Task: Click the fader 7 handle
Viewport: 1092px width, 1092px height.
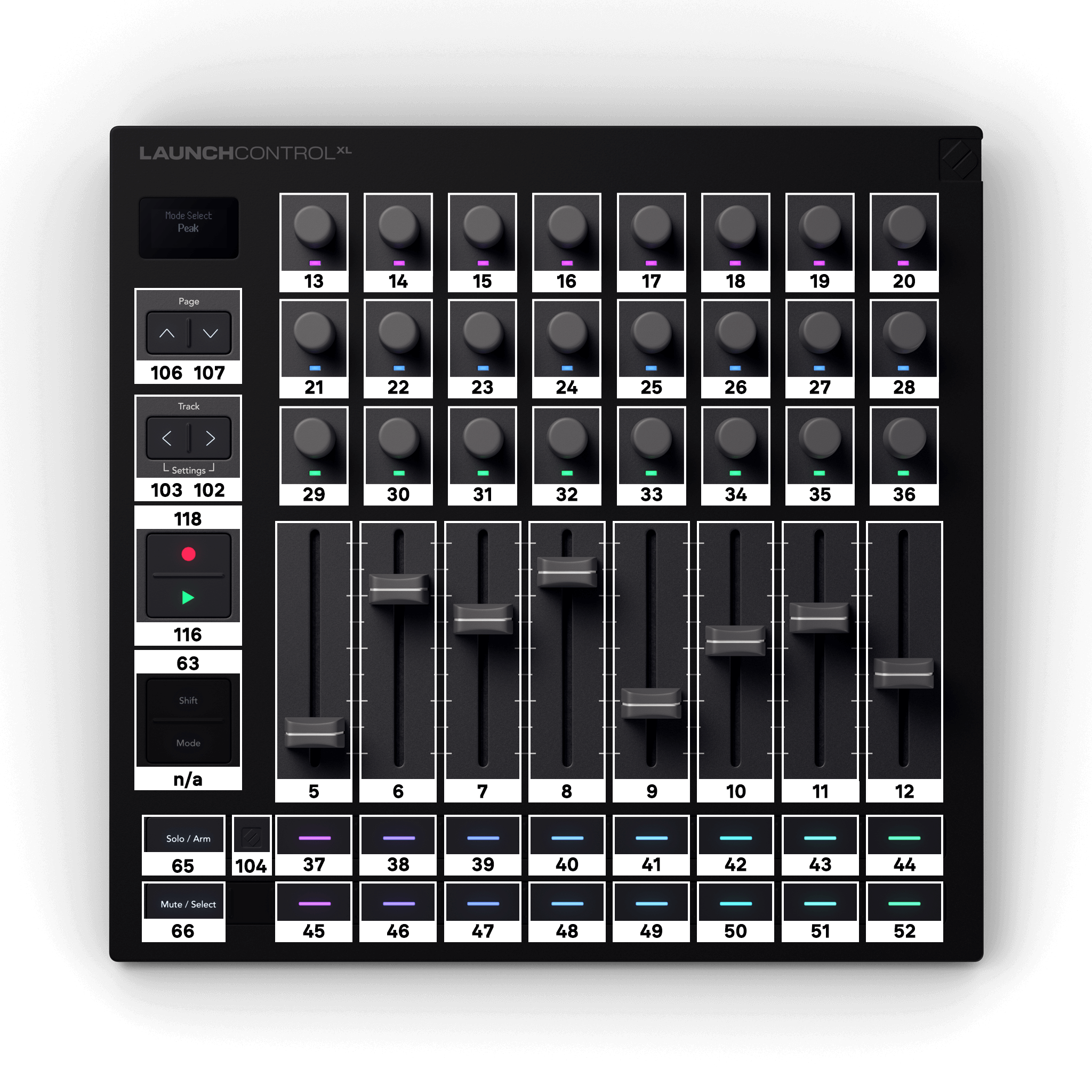Action: [x=483, y=620]
